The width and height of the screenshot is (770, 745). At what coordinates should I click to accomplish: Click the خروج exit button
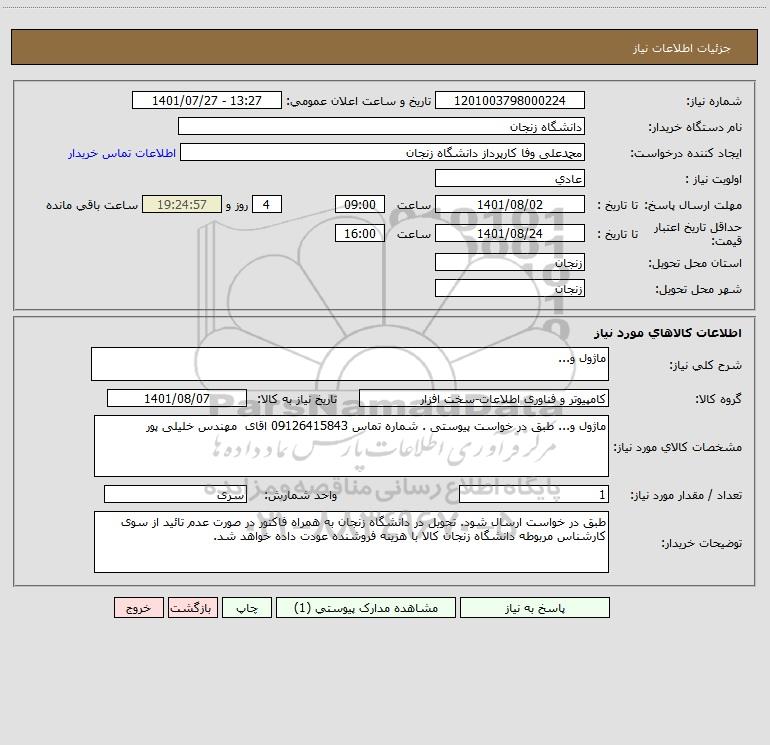click(x=138, y=607)
